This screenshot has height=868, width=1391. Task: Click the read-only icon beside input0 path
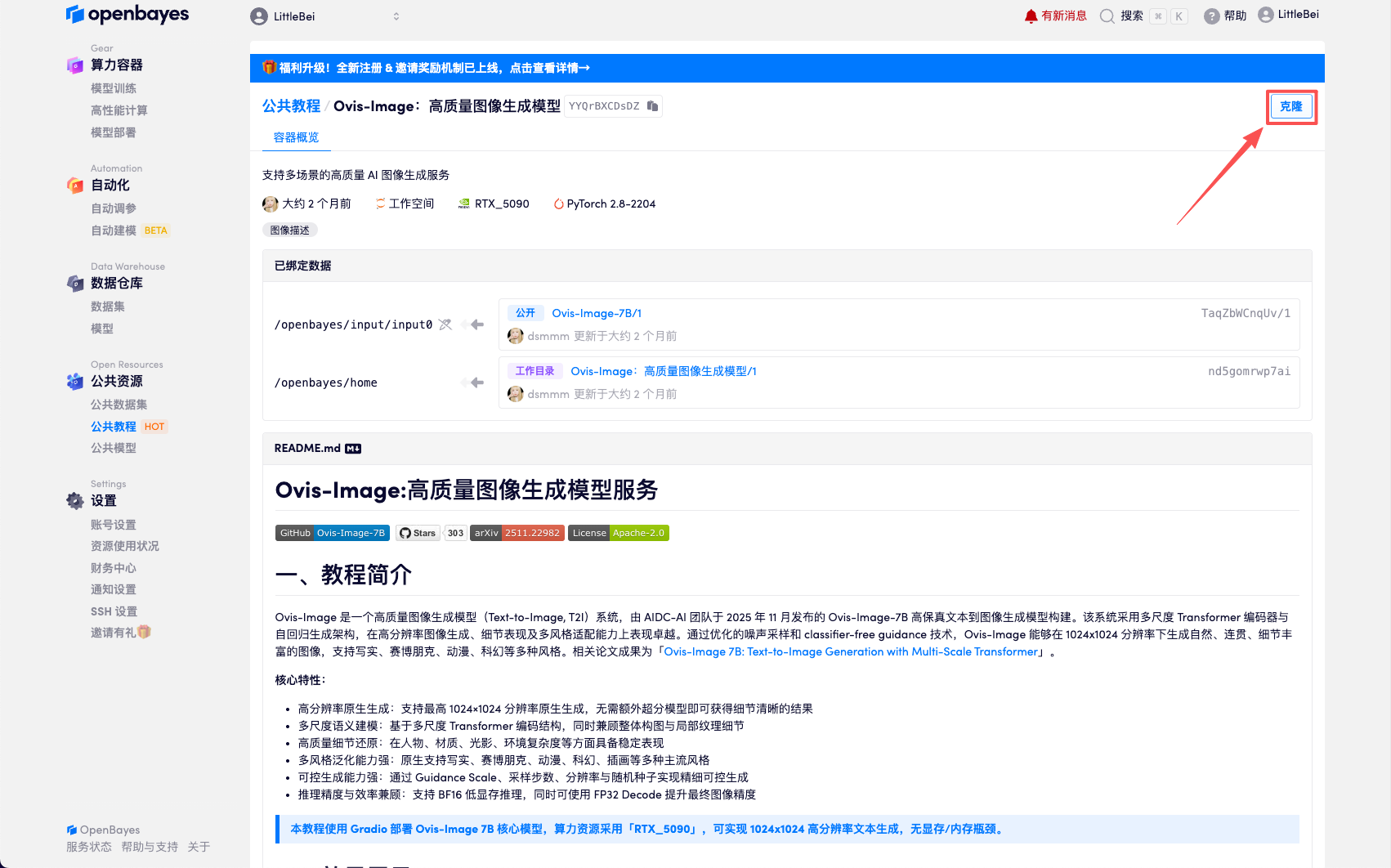pos(445,324)
